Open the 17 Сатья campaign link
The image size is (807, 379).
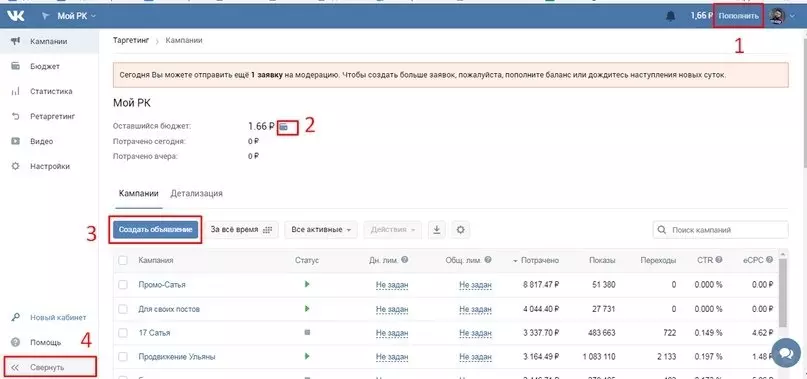(x=154, y=333)
